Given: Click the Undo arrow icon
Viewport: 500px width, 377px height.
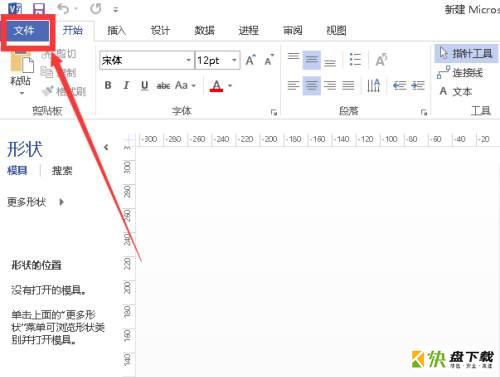Looking at the screenshot, I should point(63,9).
